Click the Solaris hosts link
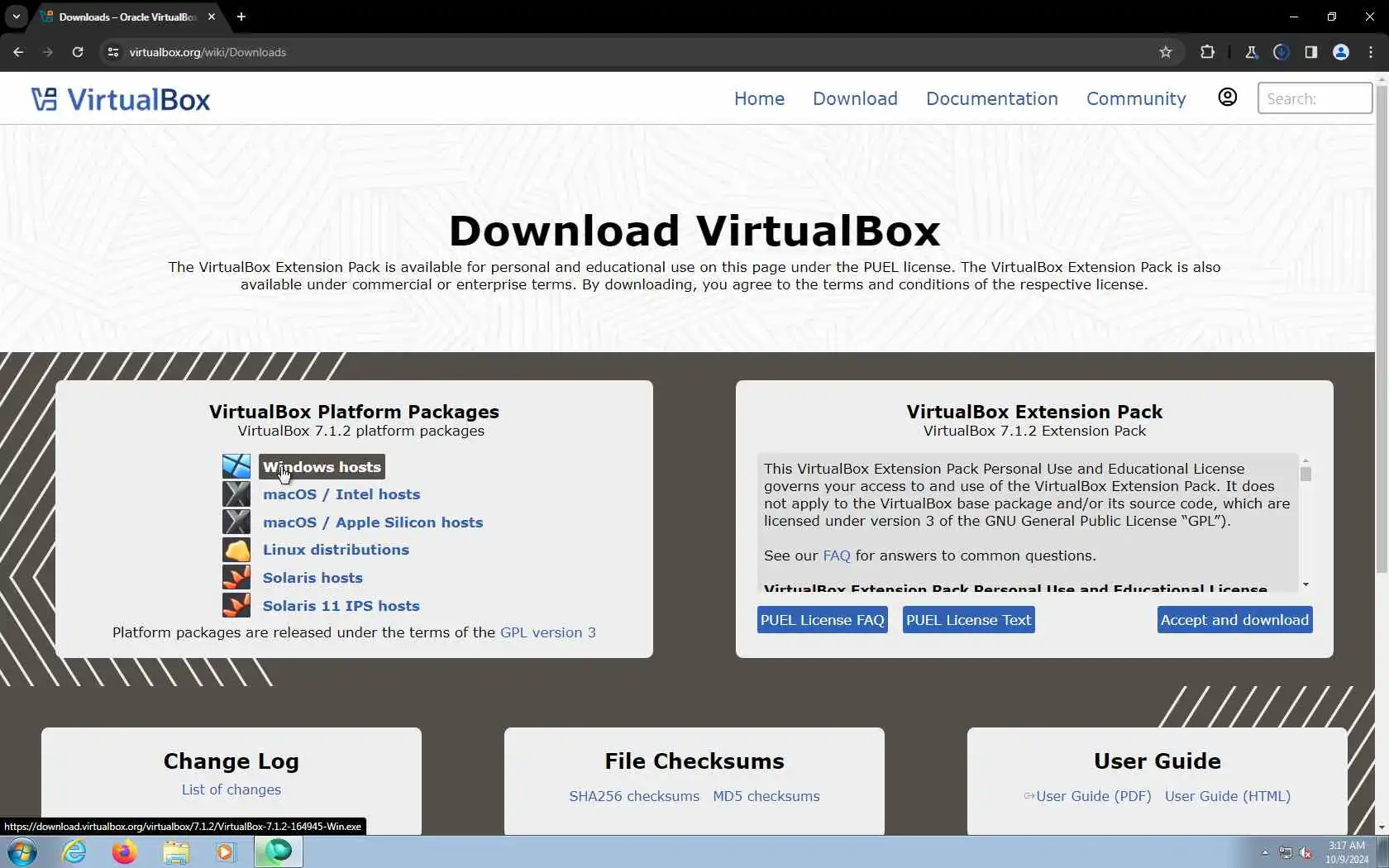Screen dimensions: 1389x868 313,578
